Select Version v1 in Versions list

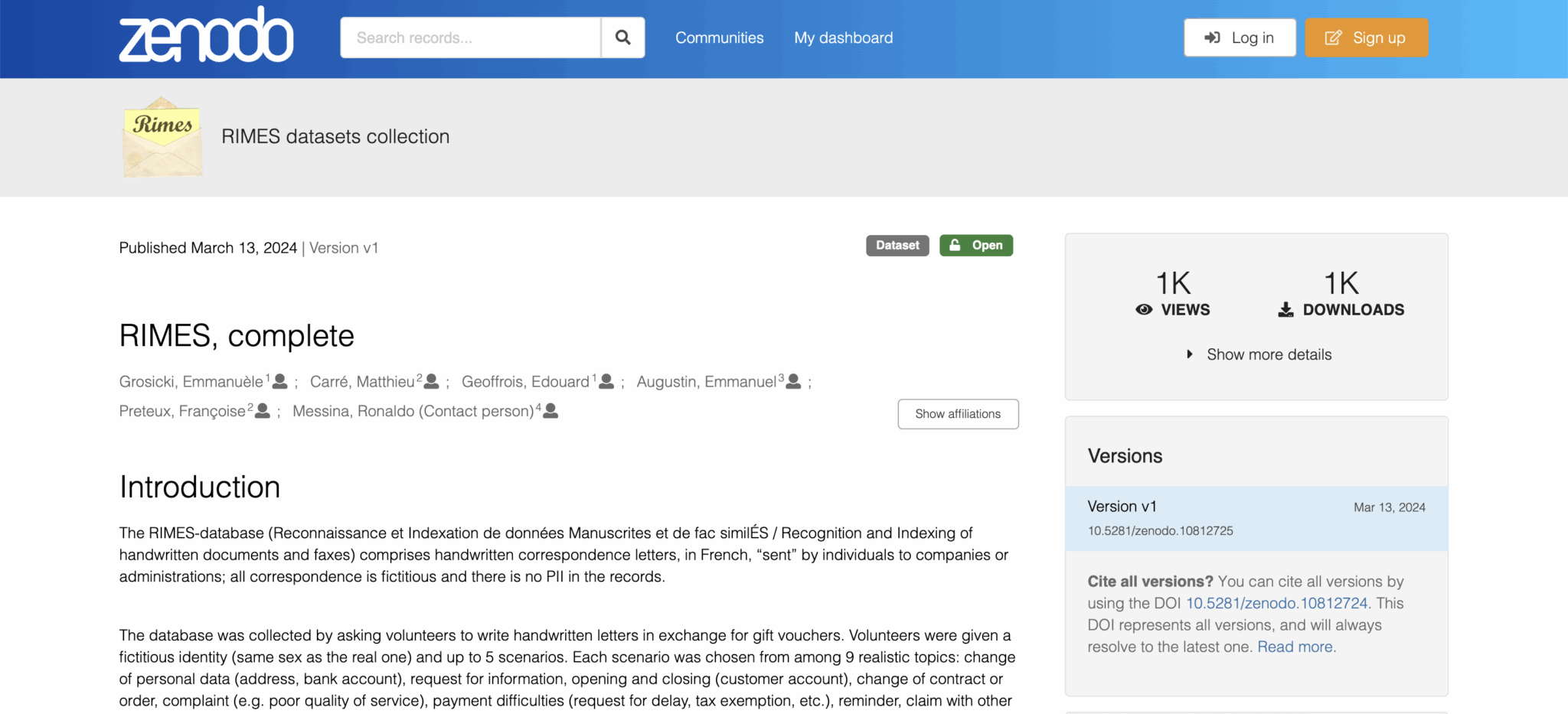point(1122,507)
